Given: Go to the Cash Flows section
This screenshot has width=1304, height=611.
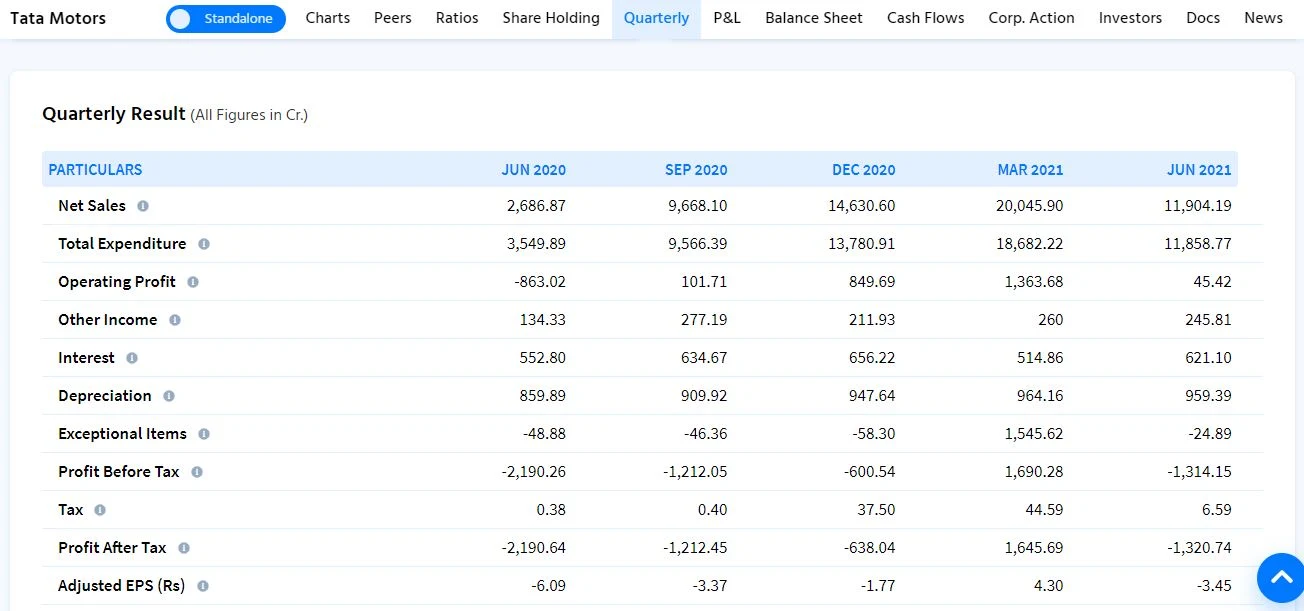Looking at the screenshot, I should point(925,17).
